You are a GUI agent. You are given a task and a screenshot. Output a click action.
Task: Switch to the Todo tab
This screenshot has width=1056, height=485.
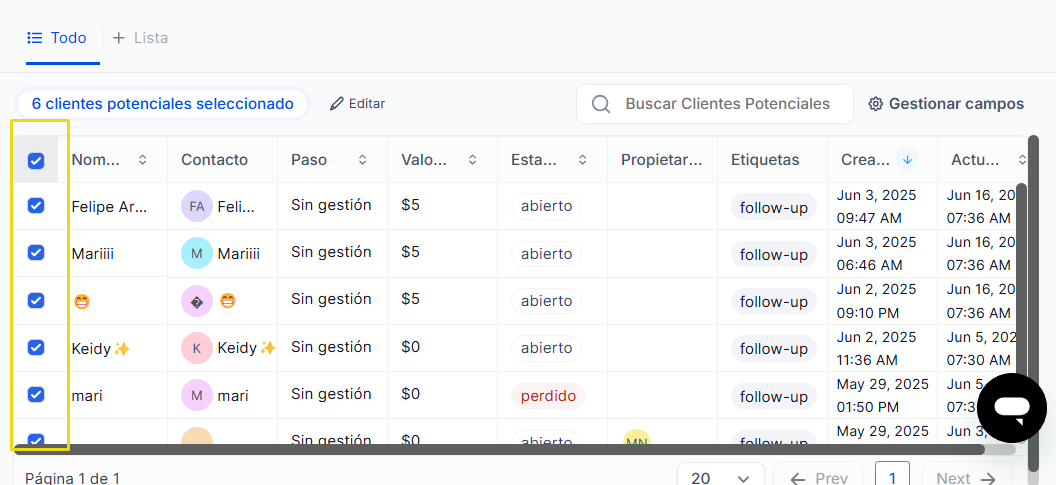(x=58, y=38)
